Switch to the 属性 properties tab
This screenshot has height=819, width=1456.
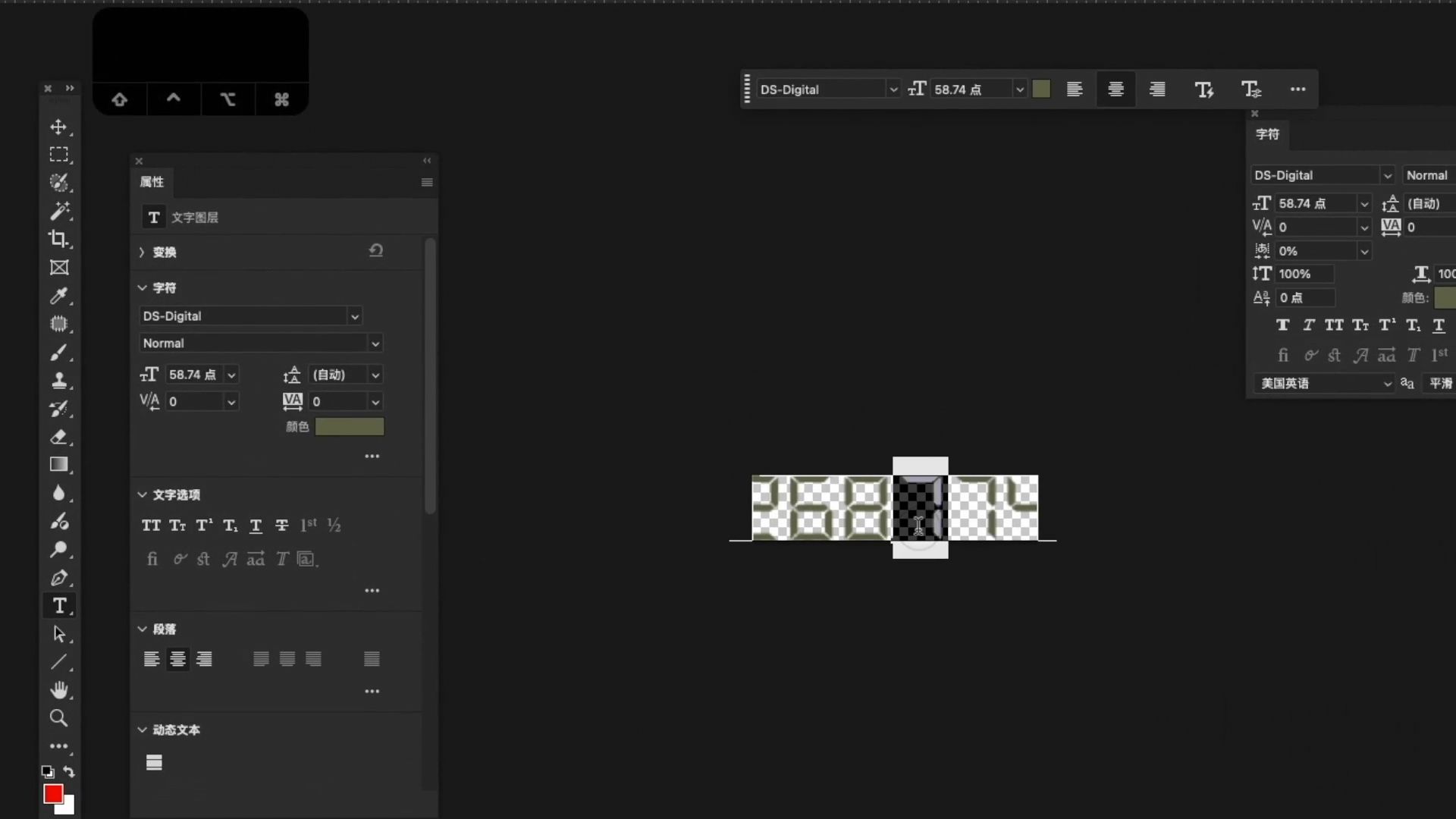[x=152, y=182]
